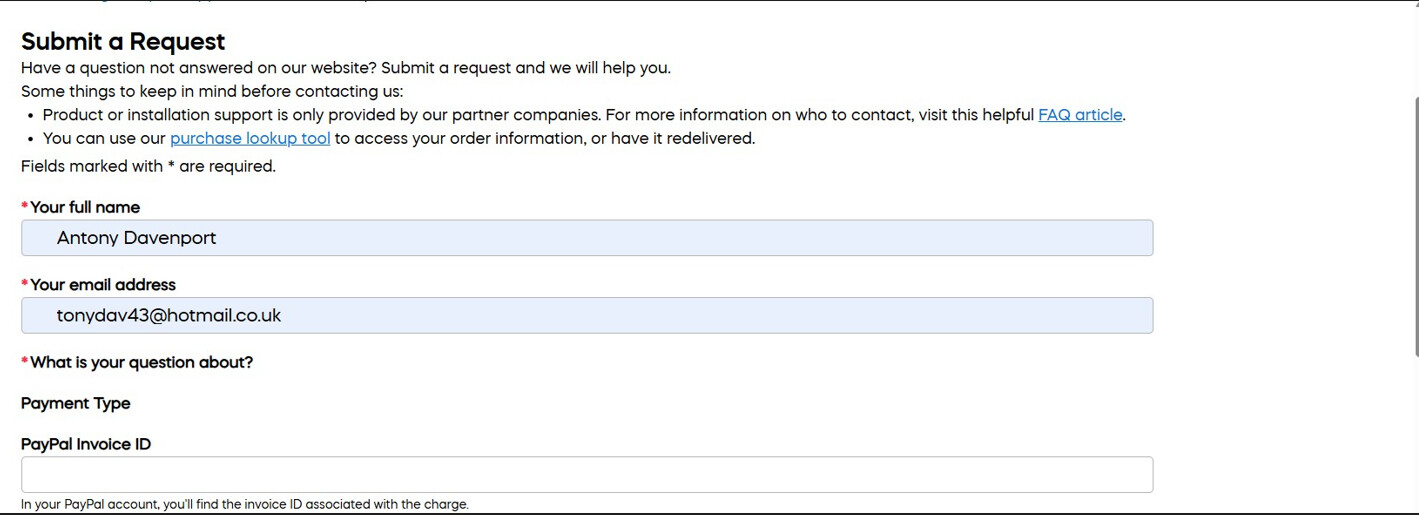Open the purchase lookup tool link

click(250, 139)
